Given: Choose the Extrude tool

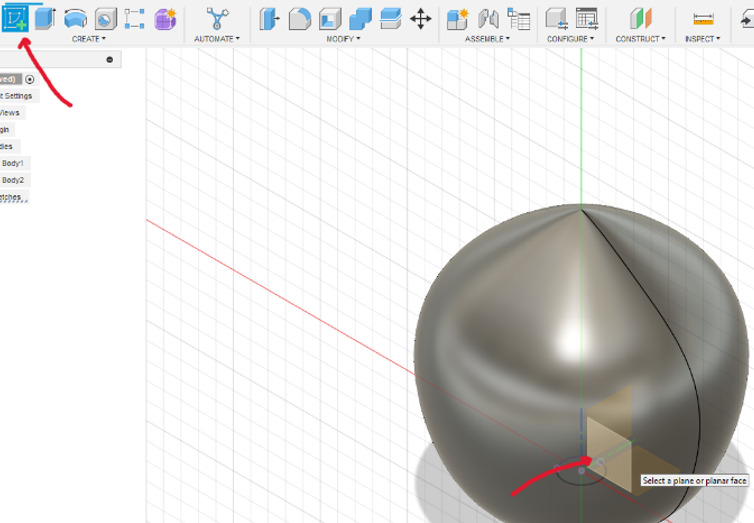Looking at the screenshot, I should (45, 19).
